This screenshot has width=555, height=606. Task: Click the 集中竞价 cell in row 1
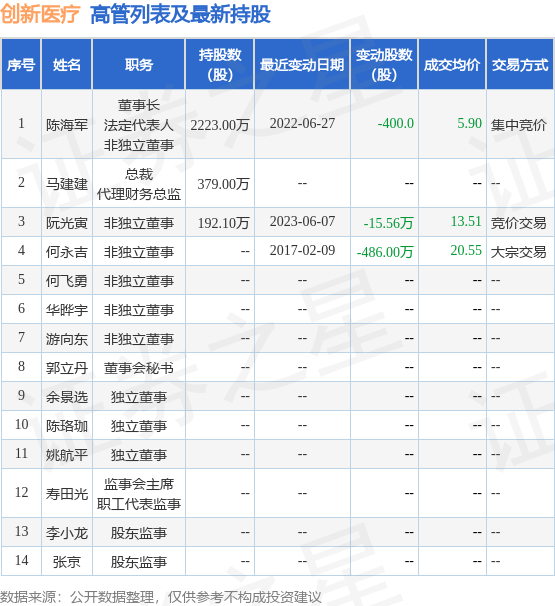tap(518, 125)
